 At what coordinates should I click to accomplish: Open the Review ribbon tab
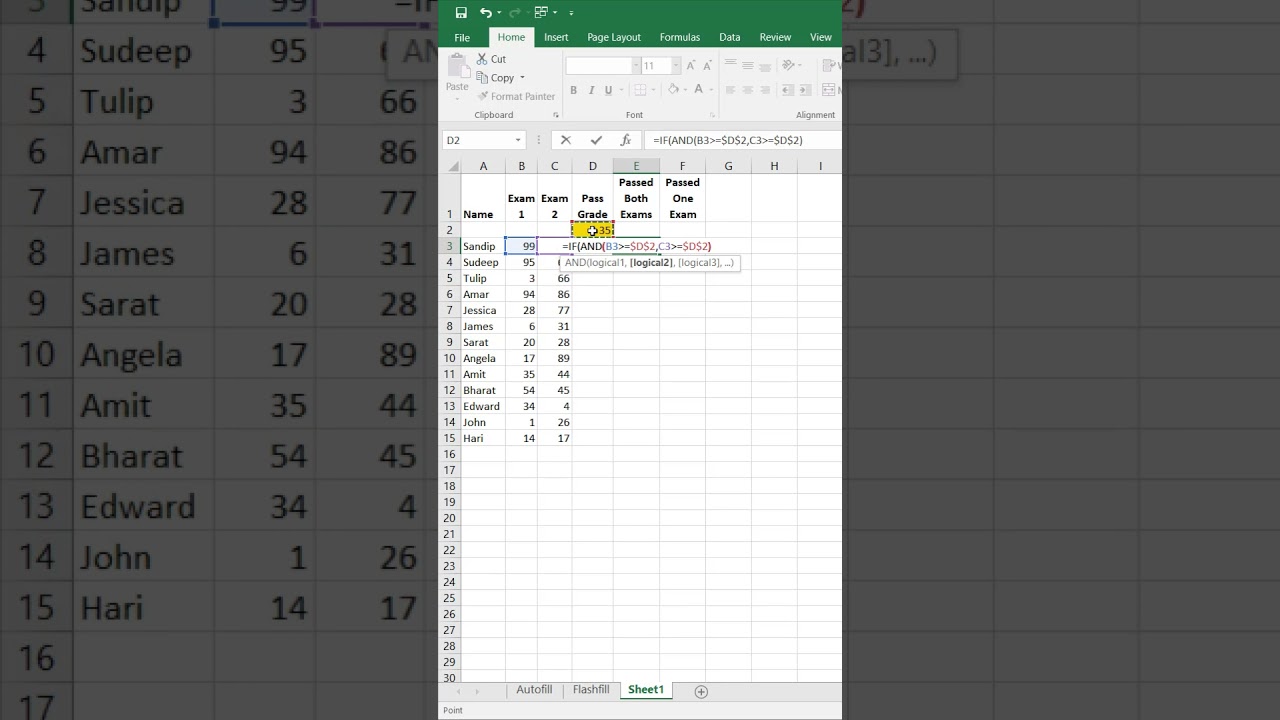775,37
